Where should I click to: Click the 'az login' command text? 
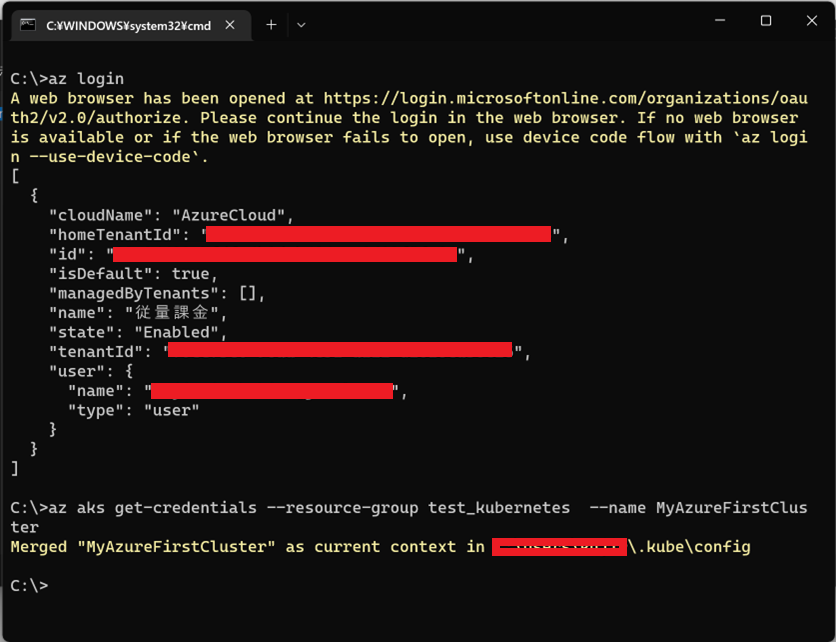click(x=86, y=79)
